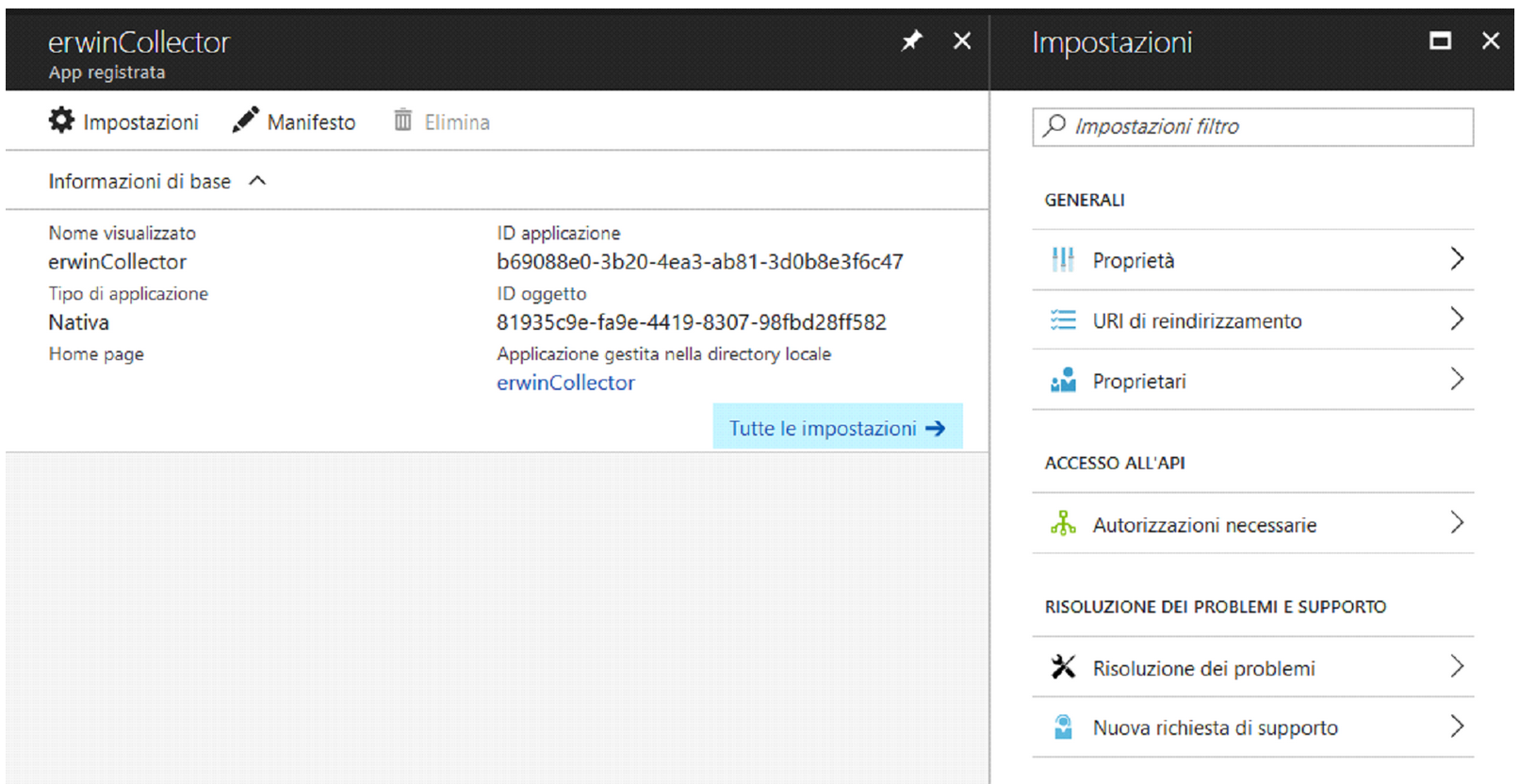This screenshot has height=784, width=1519.
Task: Click the Proprietà sliders icon
Action: (1063, 260)
